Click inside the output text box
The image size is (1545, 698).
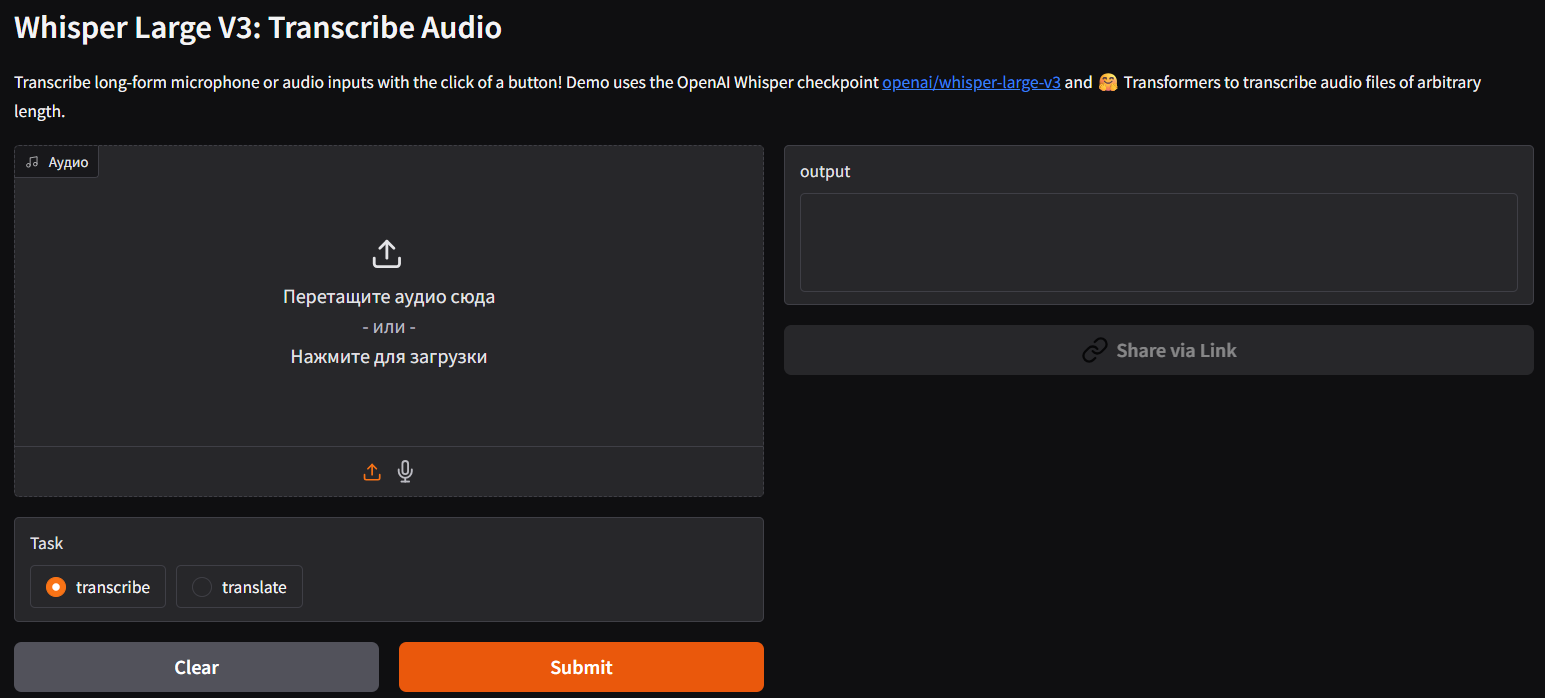pyautogui.click(x=1158, y=242)
